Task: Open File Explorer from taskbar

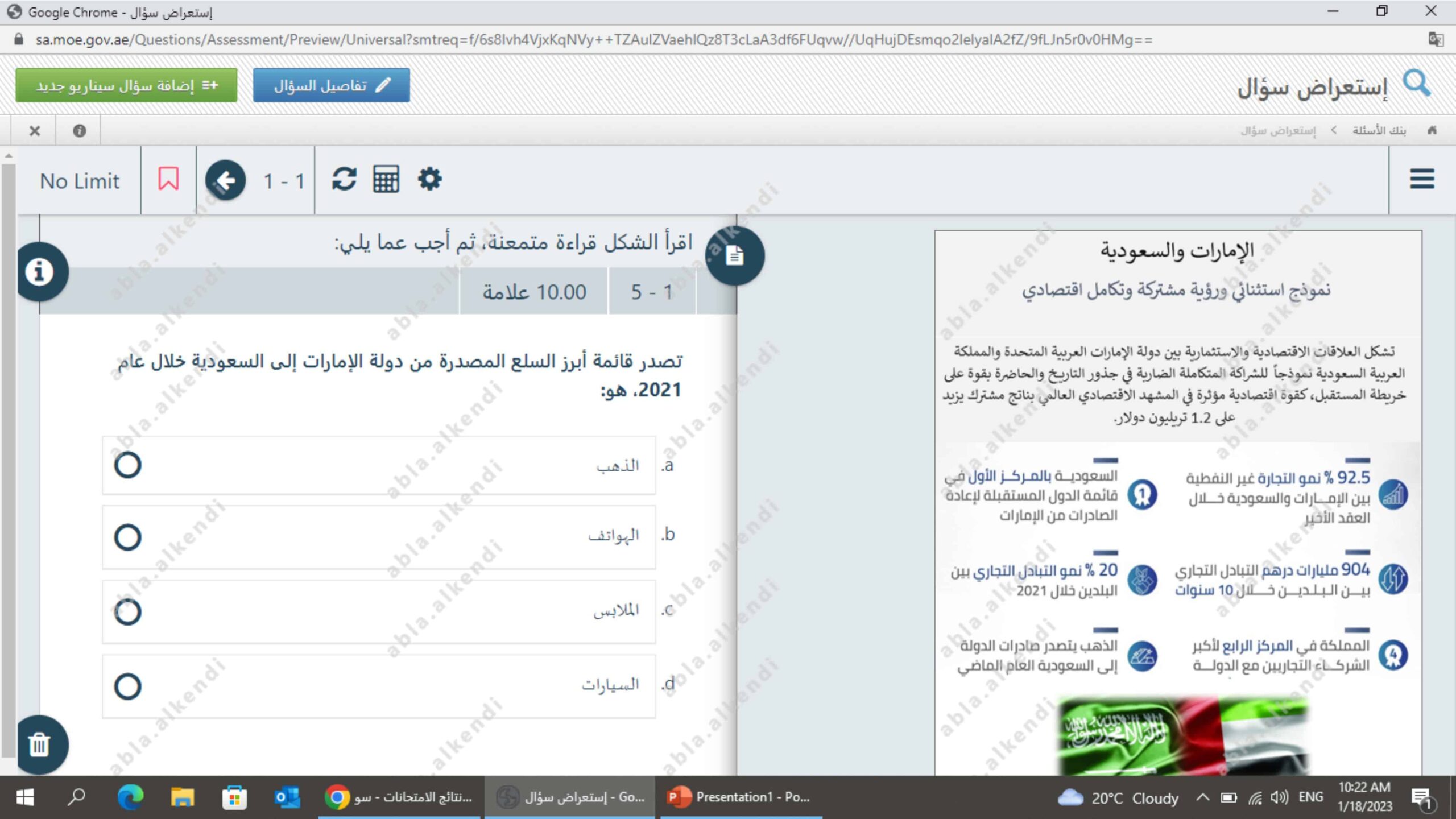Action: [182, 797]
